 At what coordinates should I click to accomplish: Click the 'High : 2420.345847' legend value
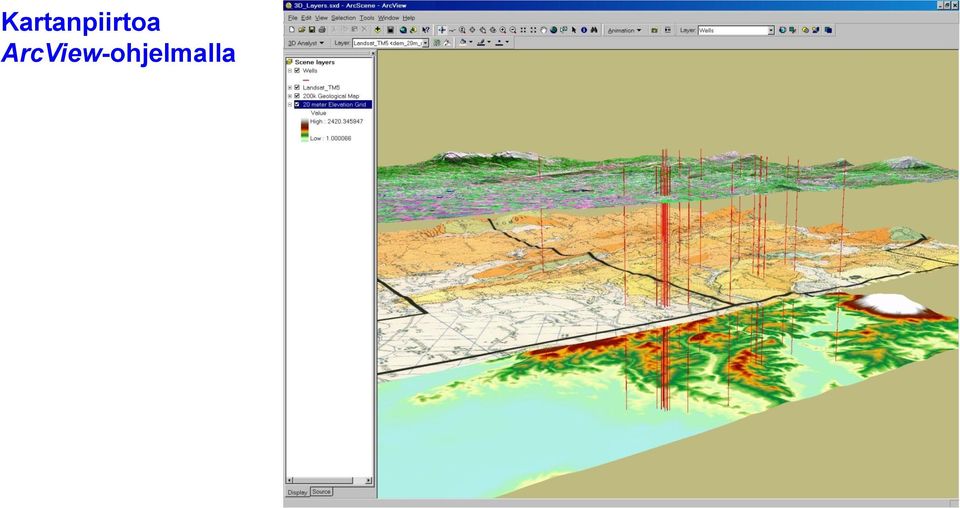coord(336,122)
